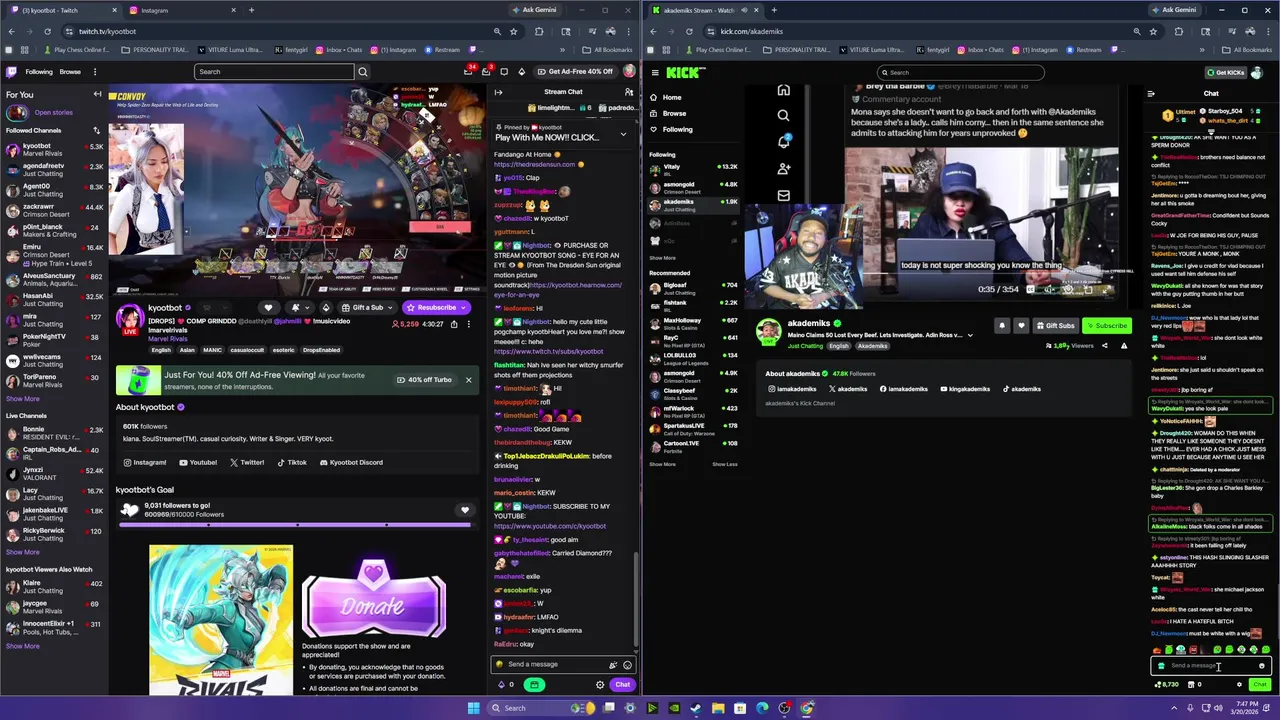Screen dimensions: 1280x720
Task: Open Twitch chat settings gear
Action: click(600, 685)
